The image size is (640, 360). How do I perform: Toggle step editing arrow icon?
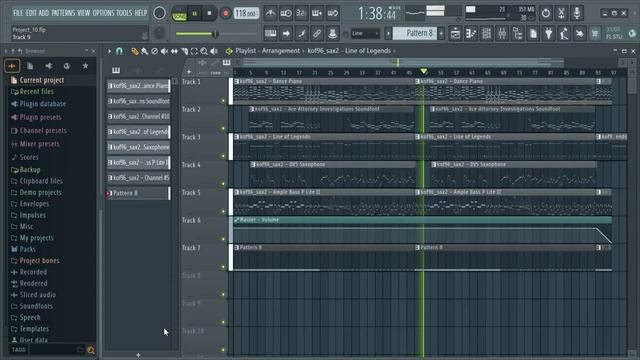286,33
